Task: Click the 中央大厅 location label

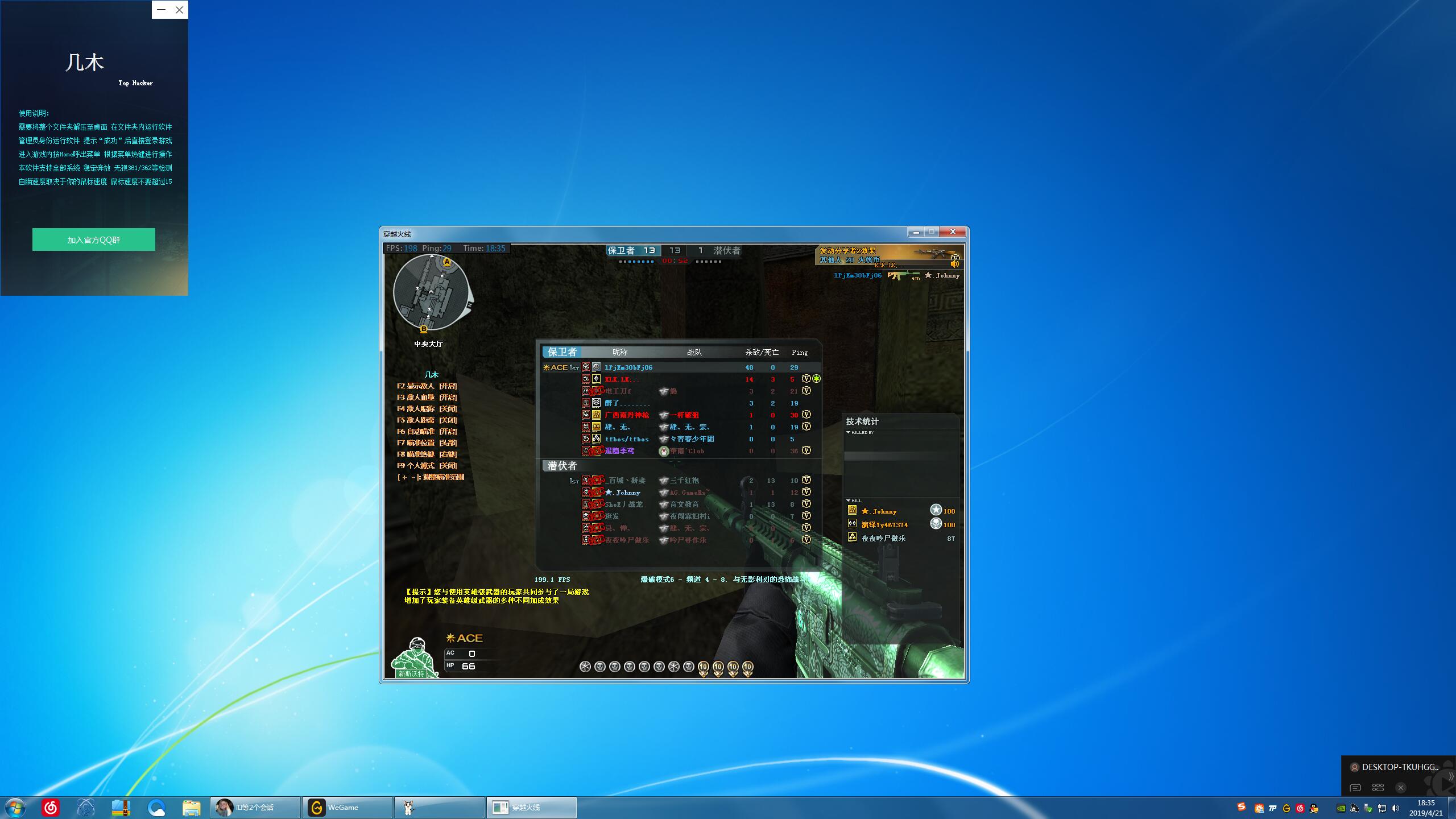Action: point(428,344)
